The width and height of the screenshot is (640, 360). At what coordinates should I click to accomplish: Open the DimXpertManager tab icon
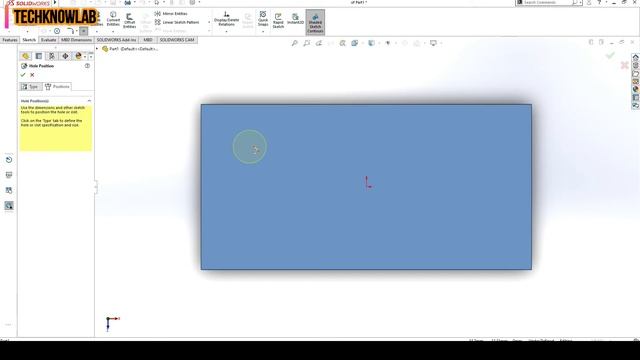coord(65,56)
